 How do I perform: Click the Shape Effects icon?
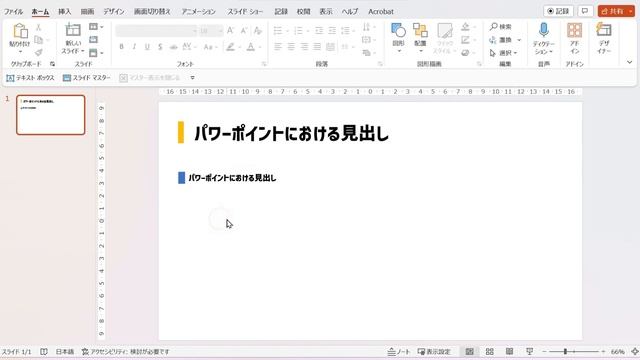(465, 53)
